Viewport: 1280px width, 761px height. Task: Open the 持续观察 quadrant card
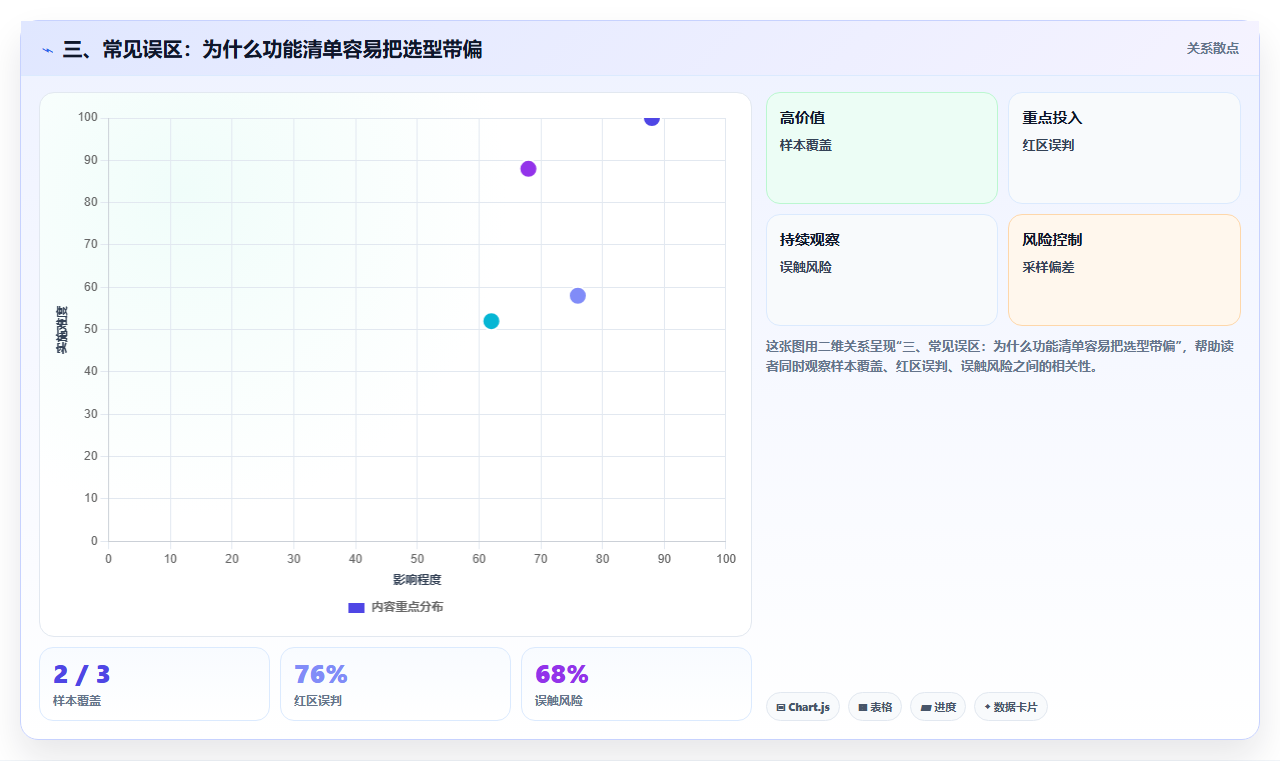[882, 270]
